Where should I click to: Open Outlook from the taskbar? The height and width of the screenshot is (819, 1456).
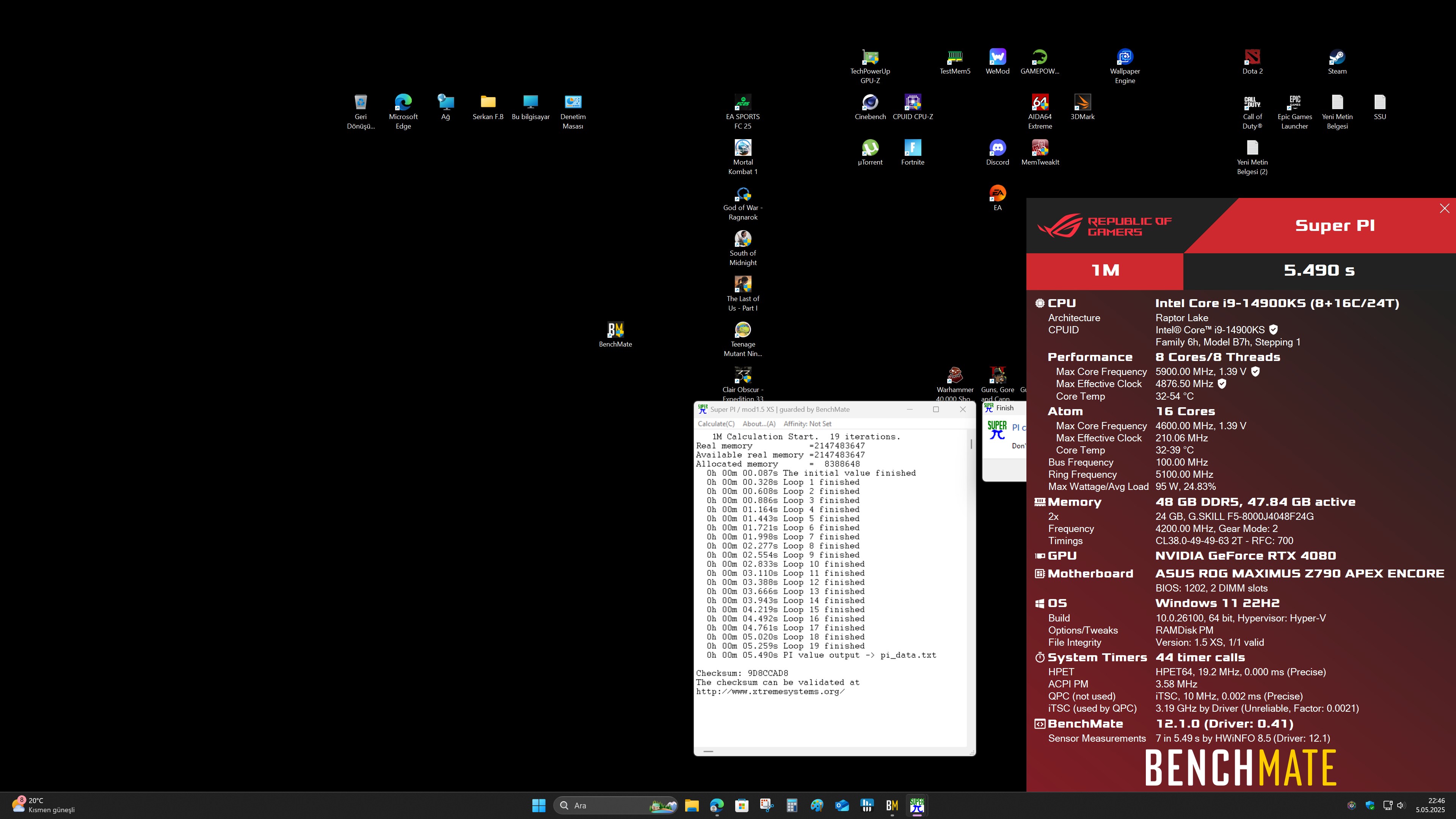pos(842,805)
